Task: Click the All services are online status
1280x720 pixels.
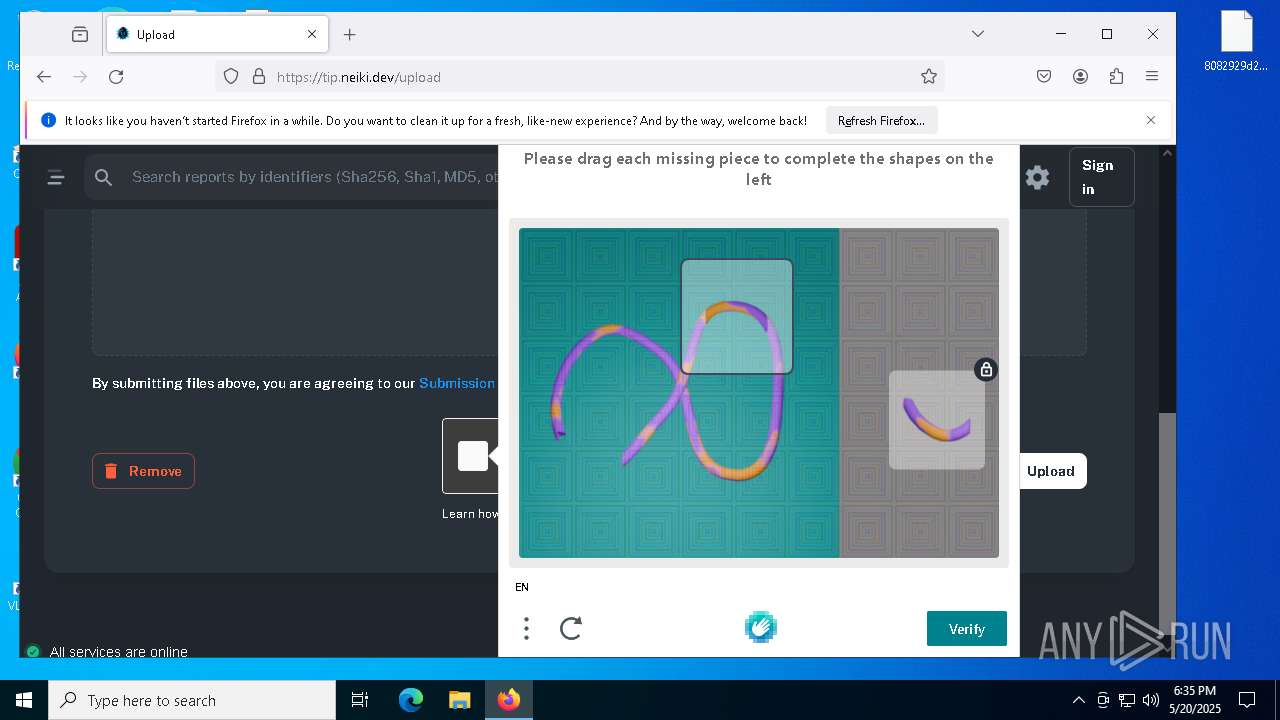Action: coord(119,652)
